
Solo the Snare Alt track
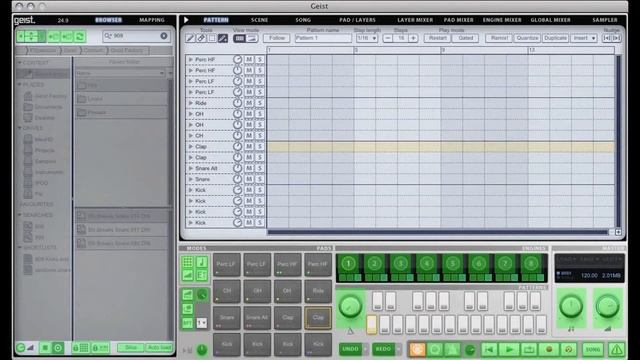(x=260, y=168)
